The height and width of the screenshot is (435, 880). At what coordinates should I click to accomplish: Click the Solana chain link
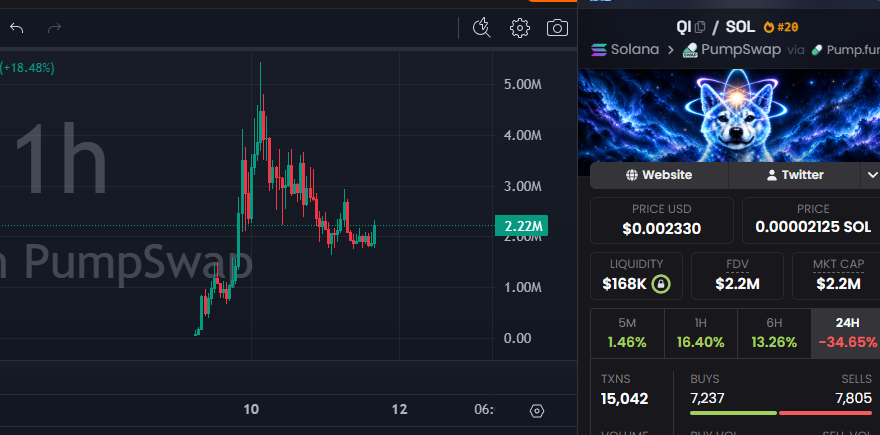tap(635, 49)
